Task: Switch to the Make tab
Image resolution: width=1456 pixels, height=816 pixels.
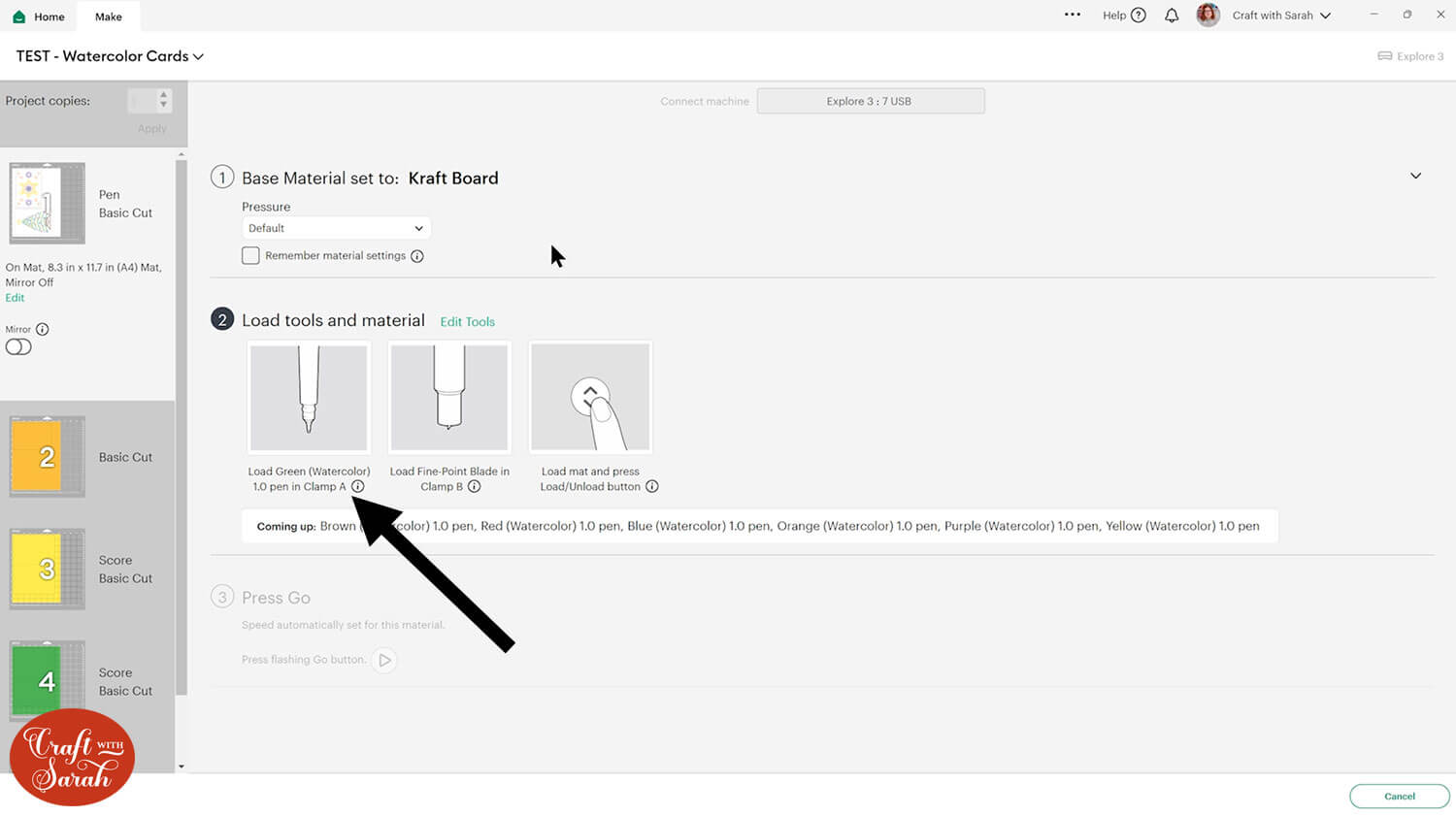Action: (x=109, y=16)
